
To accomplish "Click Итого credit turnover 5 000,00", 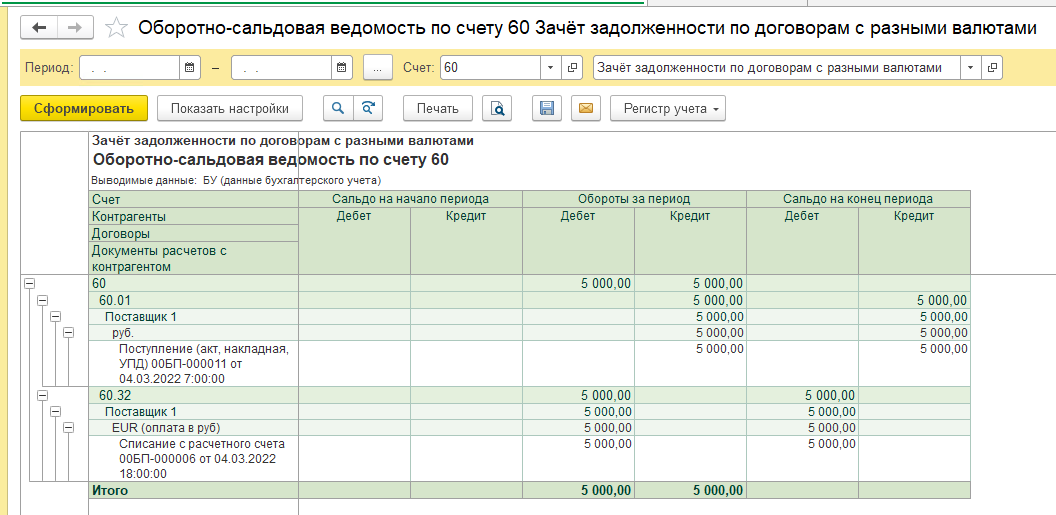I will click(717, 490).
